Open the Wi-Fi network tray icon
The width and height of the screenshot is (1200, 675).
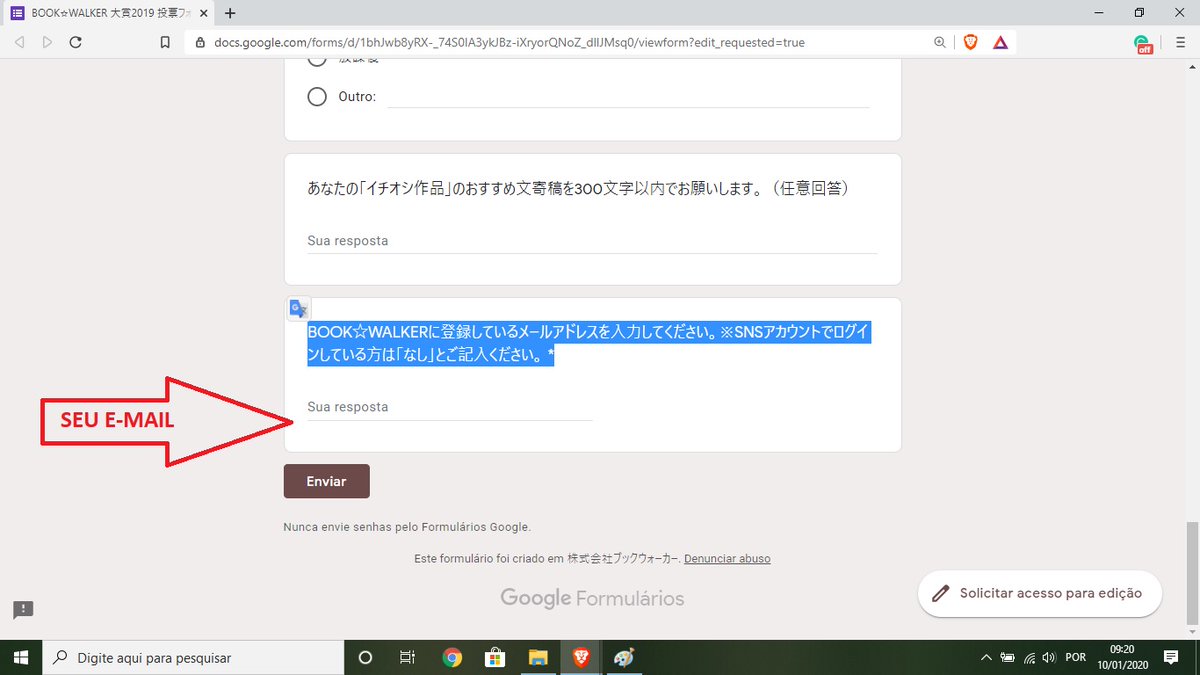point(1029,657)
